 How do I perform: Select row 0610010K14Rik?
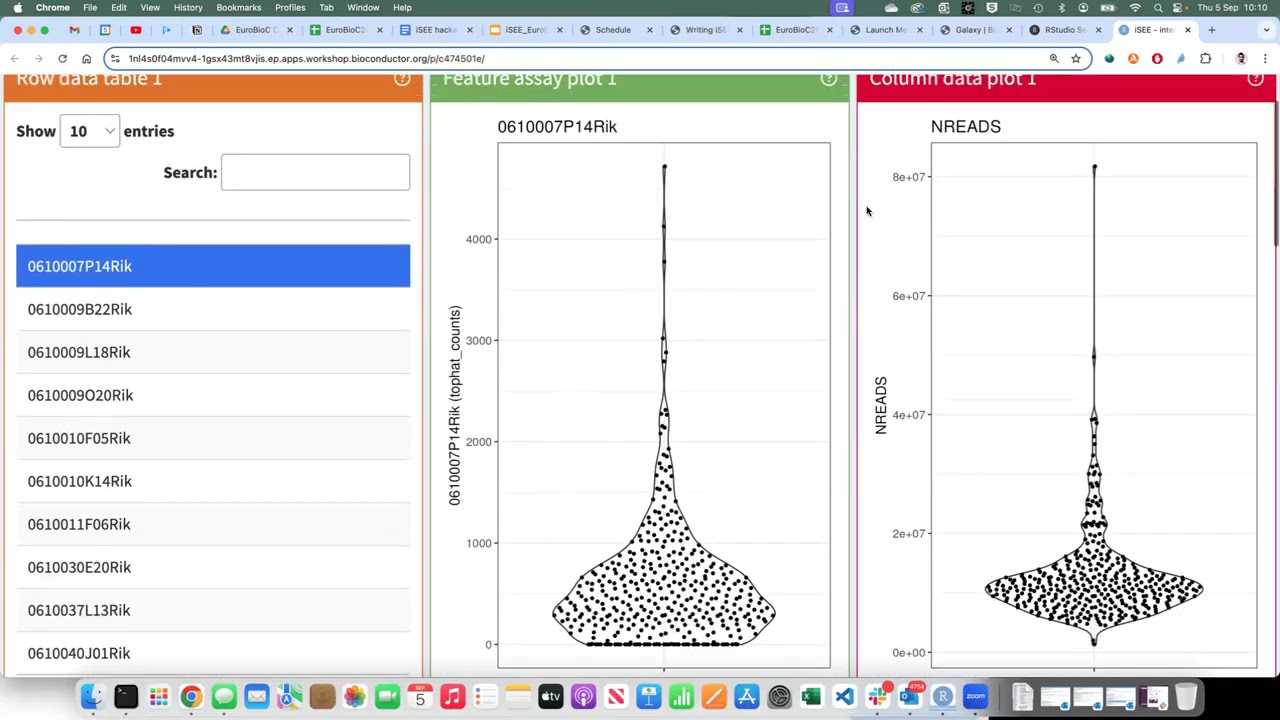tap(213, 481)
